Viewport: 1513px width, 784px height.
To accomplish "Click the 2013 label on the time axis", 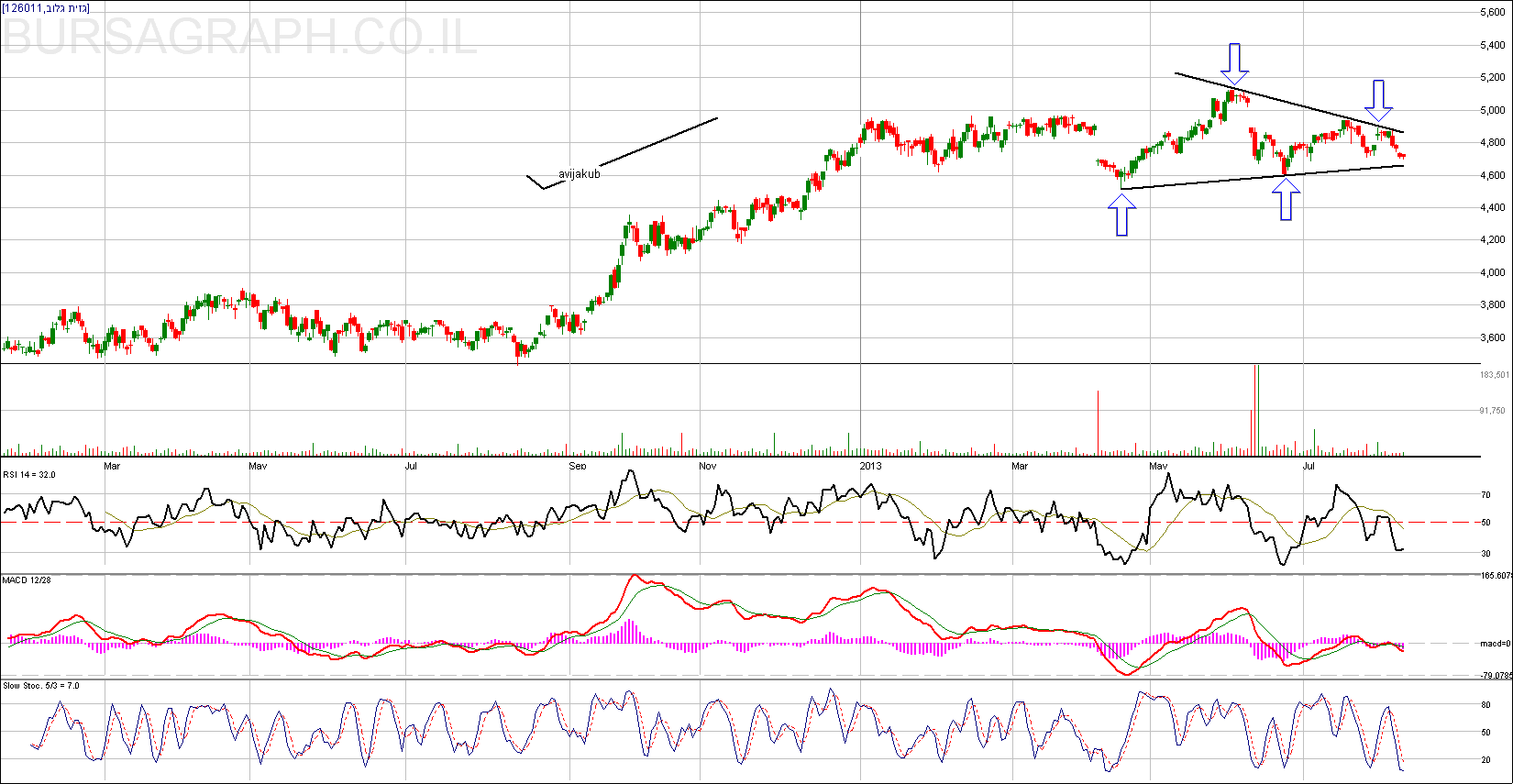I will tap(869, 466).
